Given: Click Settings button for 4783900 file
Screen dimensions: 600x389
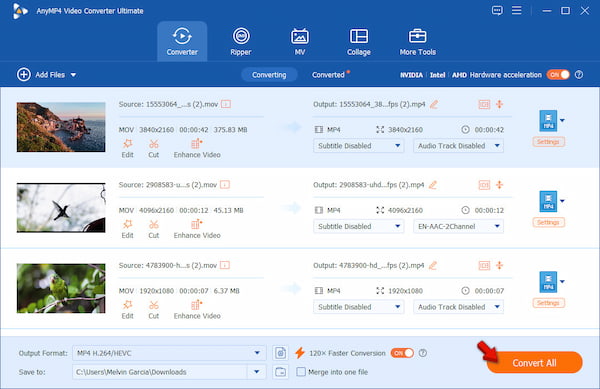Looking at the screenshot, I should [548, 303].
